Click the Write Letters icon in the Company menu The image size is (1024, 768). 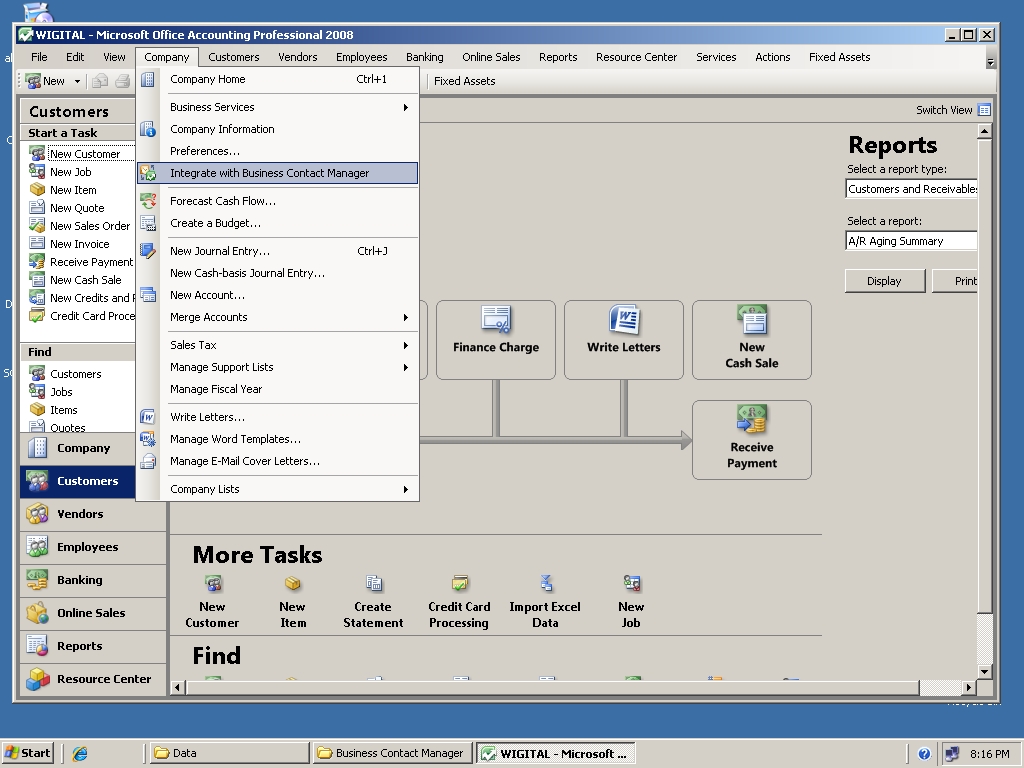coord(148,417)
